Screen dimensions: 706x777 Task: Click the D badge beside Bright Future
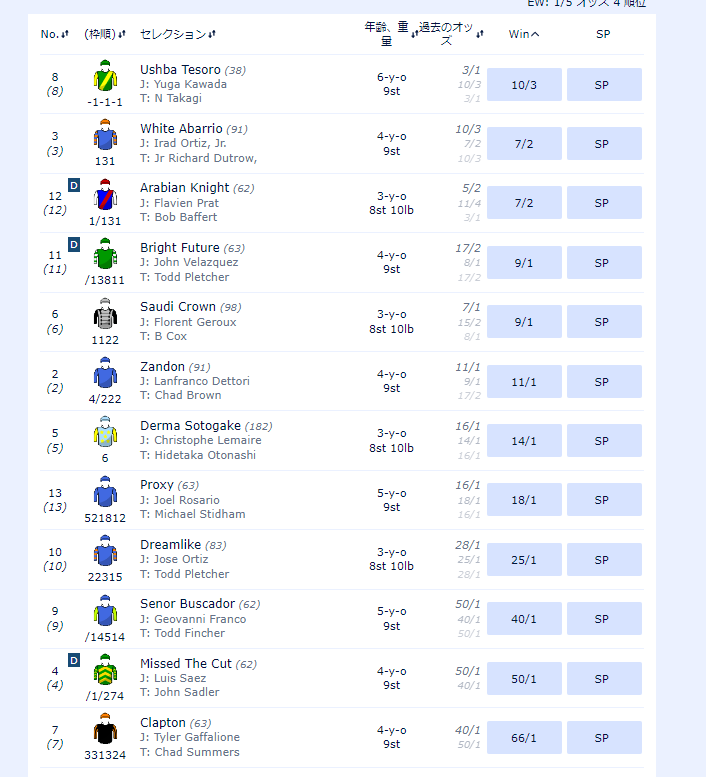pos(73,244)
